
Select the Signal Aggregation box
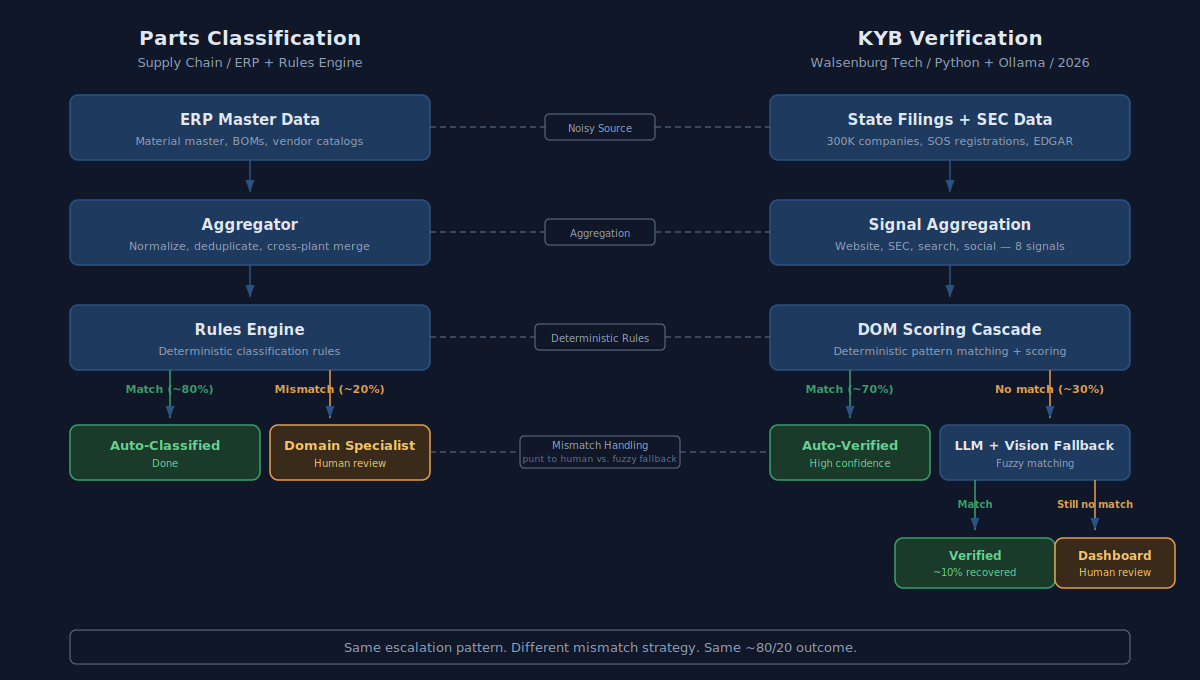[x=949, y=232]
